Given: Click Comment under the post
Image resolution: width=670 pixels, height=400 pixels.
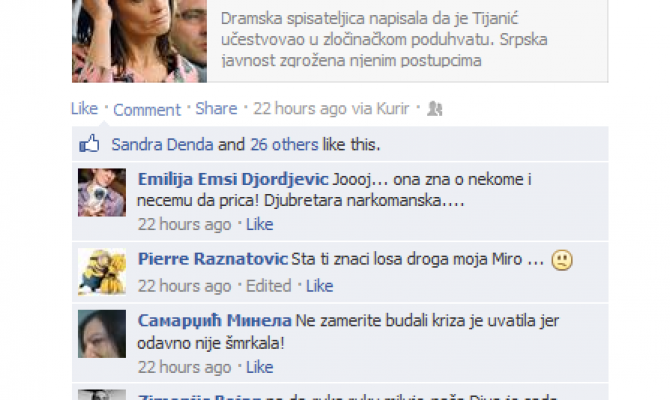Looking at the screenshot, I should 147,110.
